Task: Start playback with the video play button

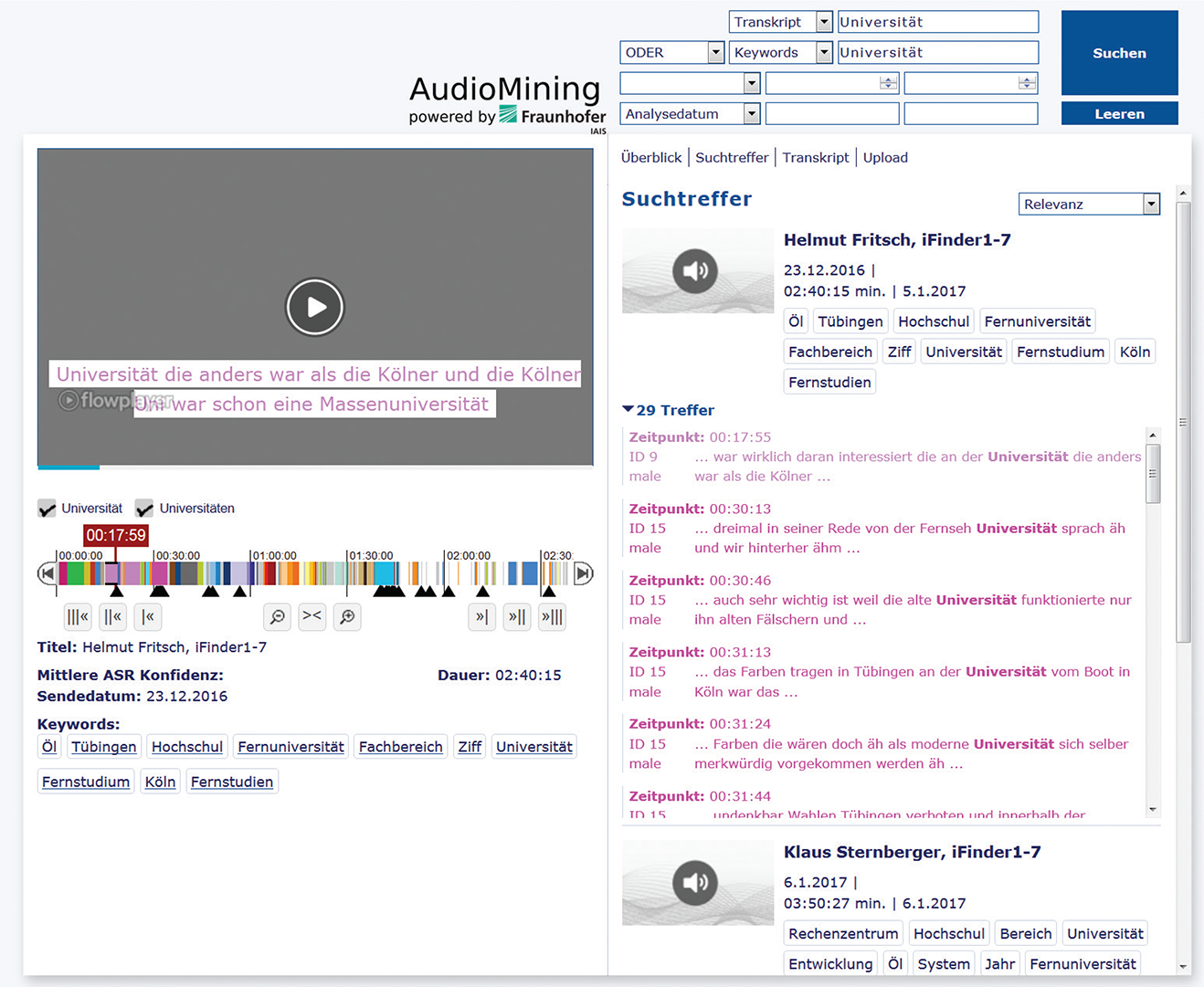Action: coord(315,307)
